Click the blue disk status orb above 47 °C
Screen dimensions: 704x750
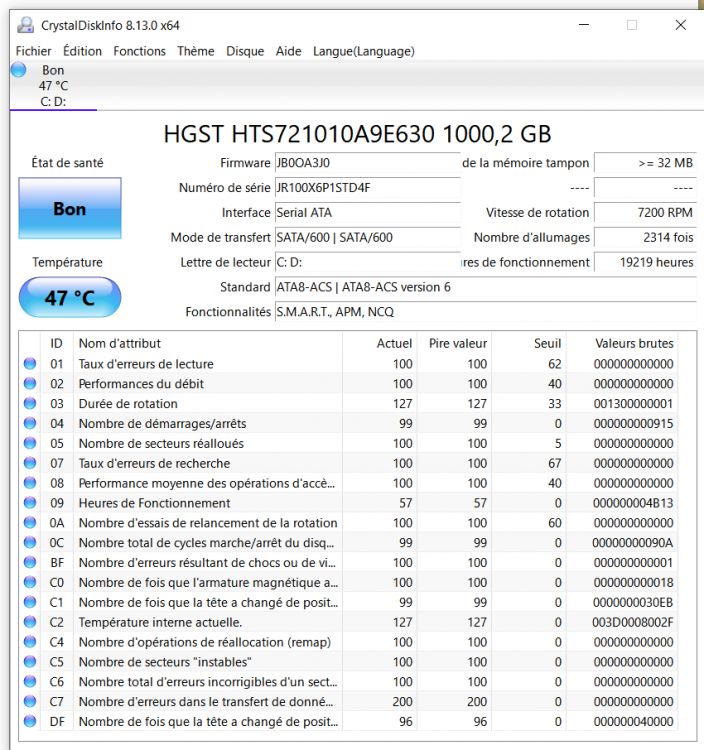(18, 70)
